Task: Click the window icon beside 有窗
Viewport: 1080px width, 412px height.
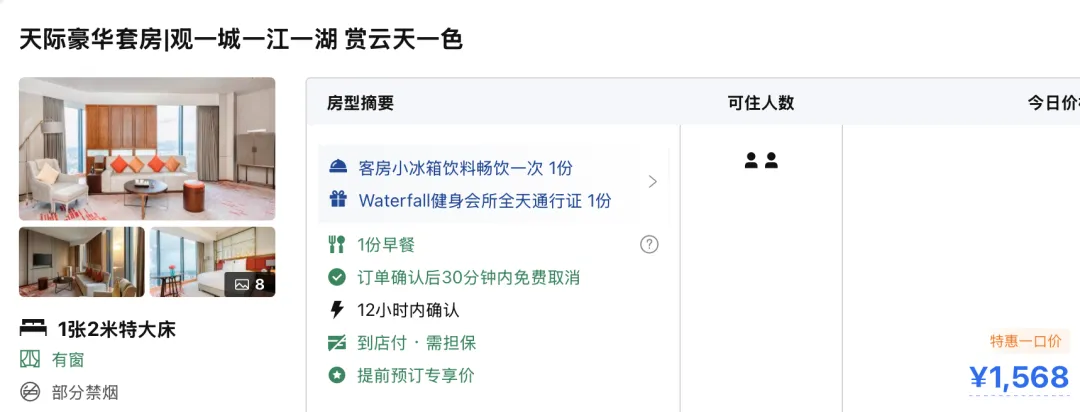Action: coord(31,359)
